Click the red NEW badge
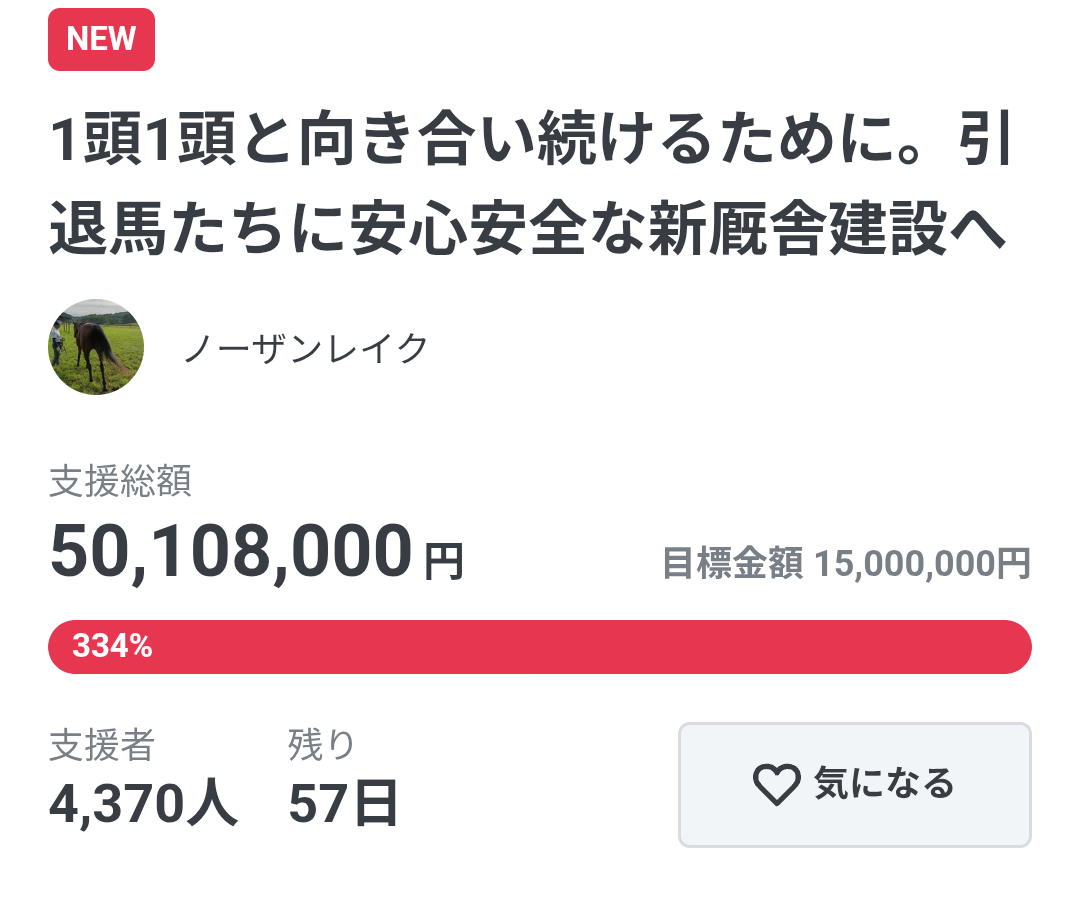 coord(101,40)
